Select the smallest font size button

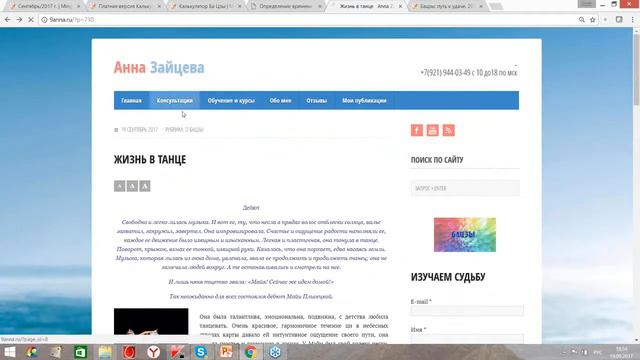pyautogui.click(x=119, y=186)
